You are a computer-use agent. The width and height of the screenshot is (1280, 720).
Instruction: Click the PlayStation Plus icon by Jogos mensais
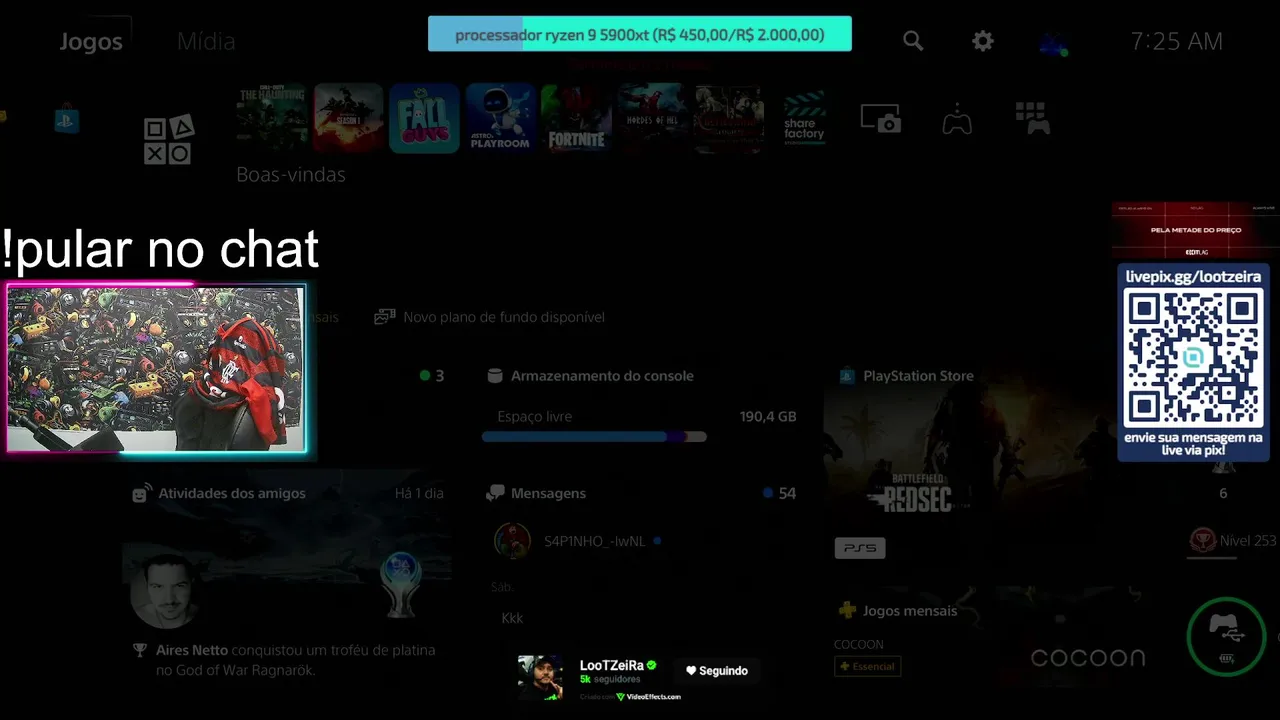pyautogui.click(x=847, y=610)
